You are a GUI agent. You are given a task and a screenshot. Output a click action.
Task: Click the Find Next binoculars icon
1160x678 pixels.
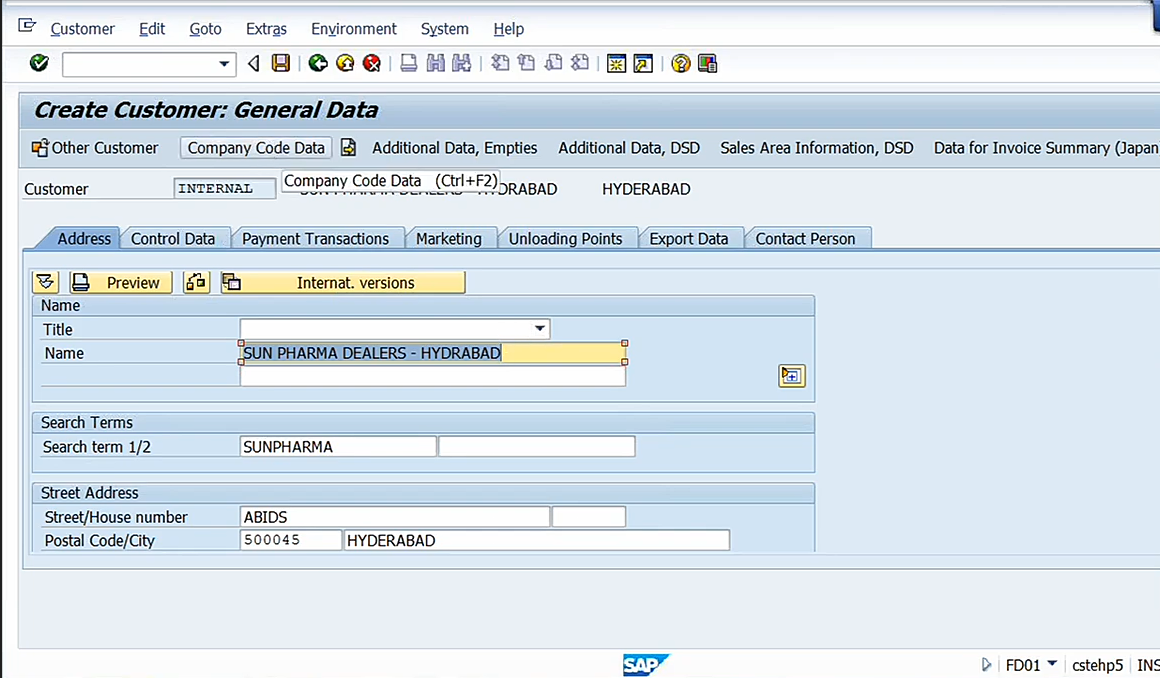pos(462,64)
